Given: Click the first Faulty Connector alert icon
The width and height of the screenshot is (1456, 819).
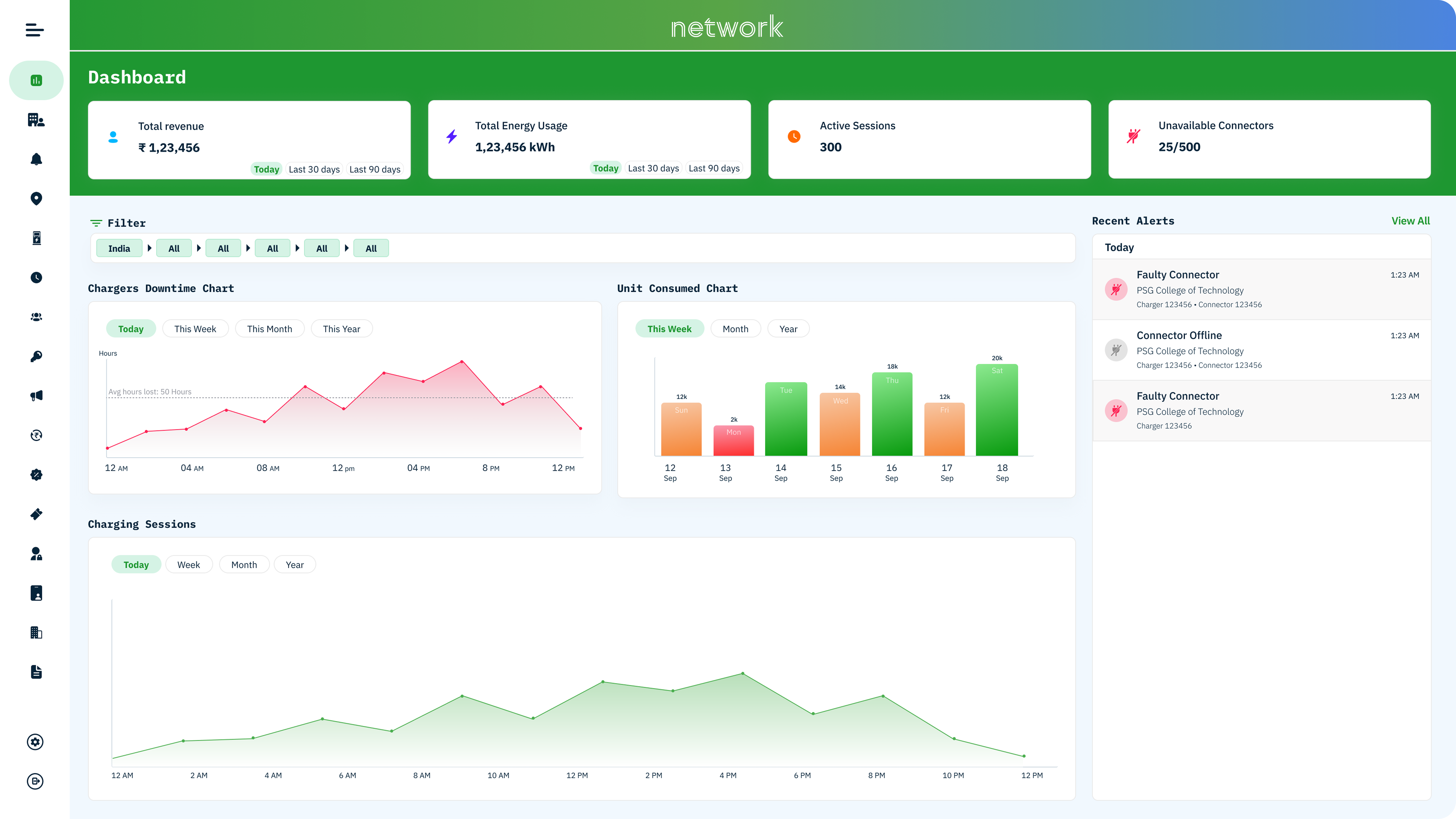Looking at the screenshot, I should point(1116,289).
